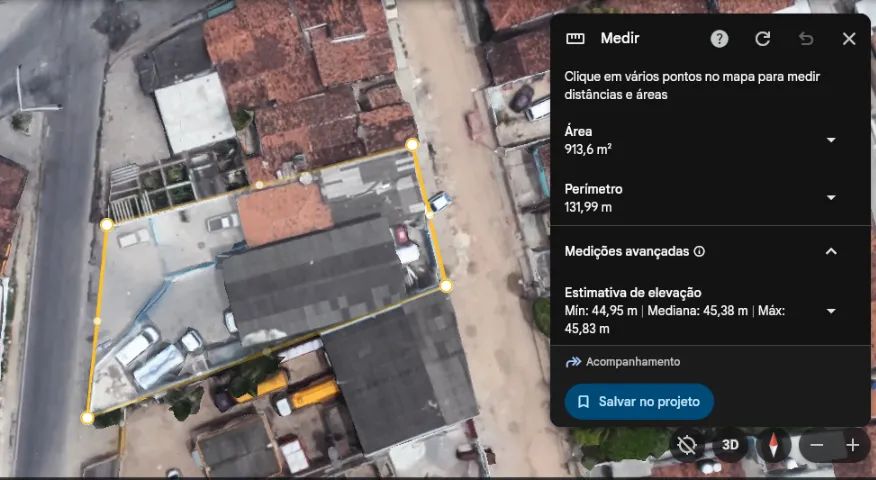Image resolution: width=876 pixels, height=480 pixels.
Task: Click the elevation Mín/Mediana/Máx values text
Action: pyautogui.click(x=675, y=320)
